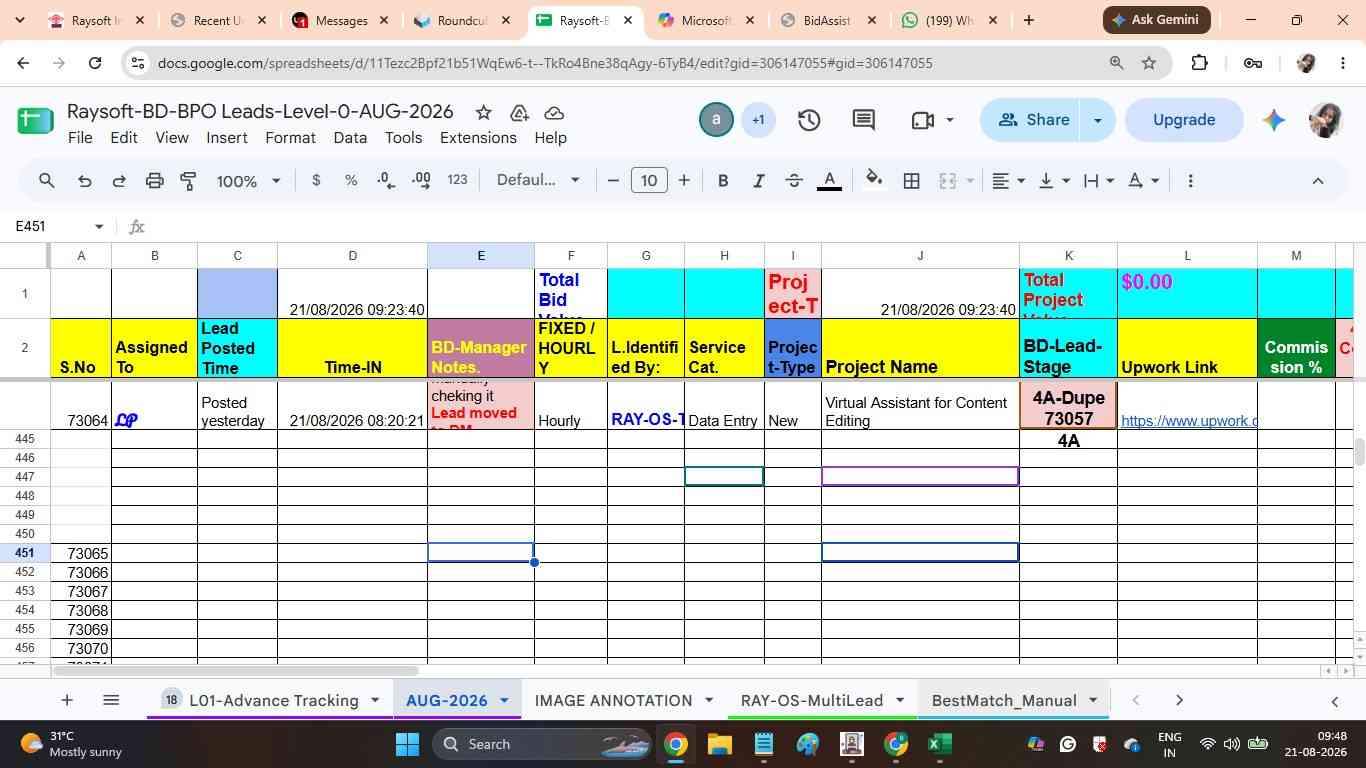Open the comments icon
This screenshot has width=1366, height=768.
[864, 120]
